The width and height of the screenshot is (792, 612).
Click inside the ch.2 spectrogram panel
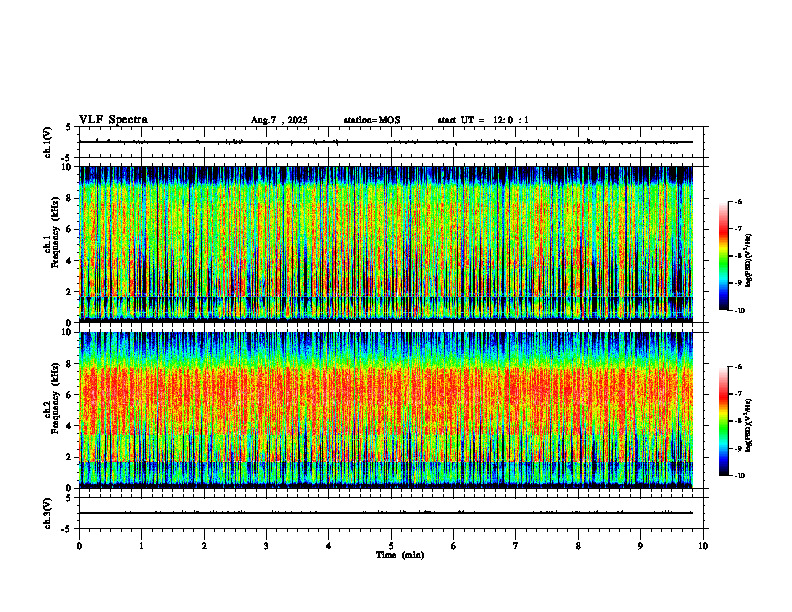coord(386,410)
